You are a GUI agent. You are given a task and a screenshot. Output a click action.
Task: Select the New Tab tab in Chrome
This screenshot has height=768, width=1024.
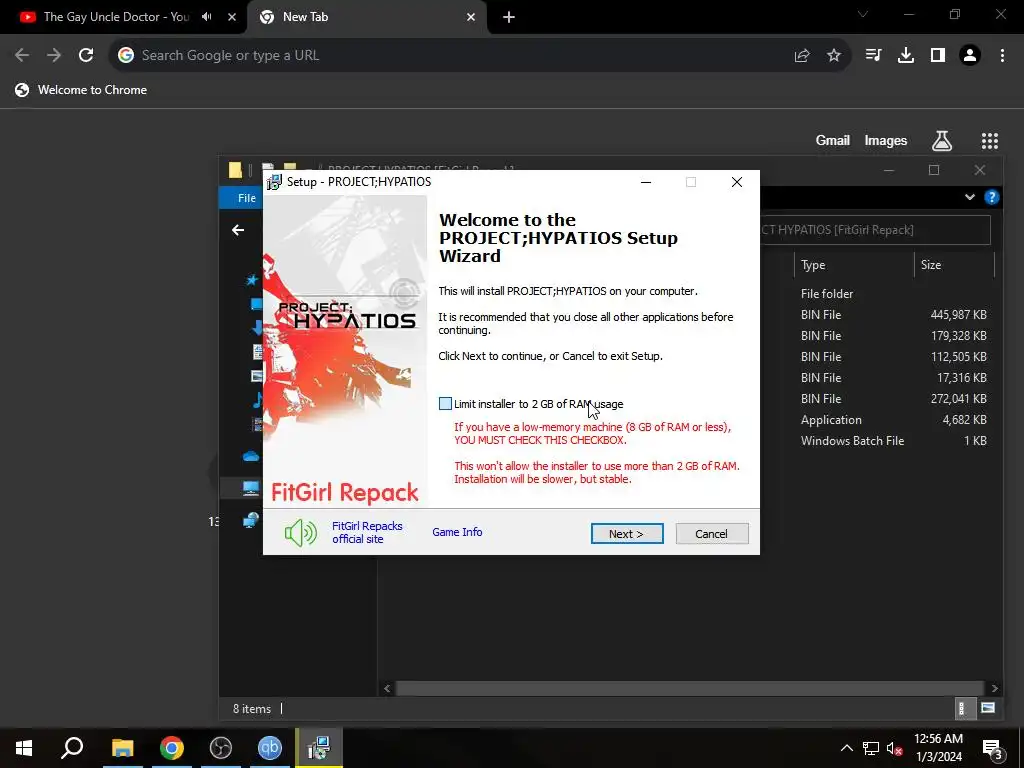(x=366, y=17)
